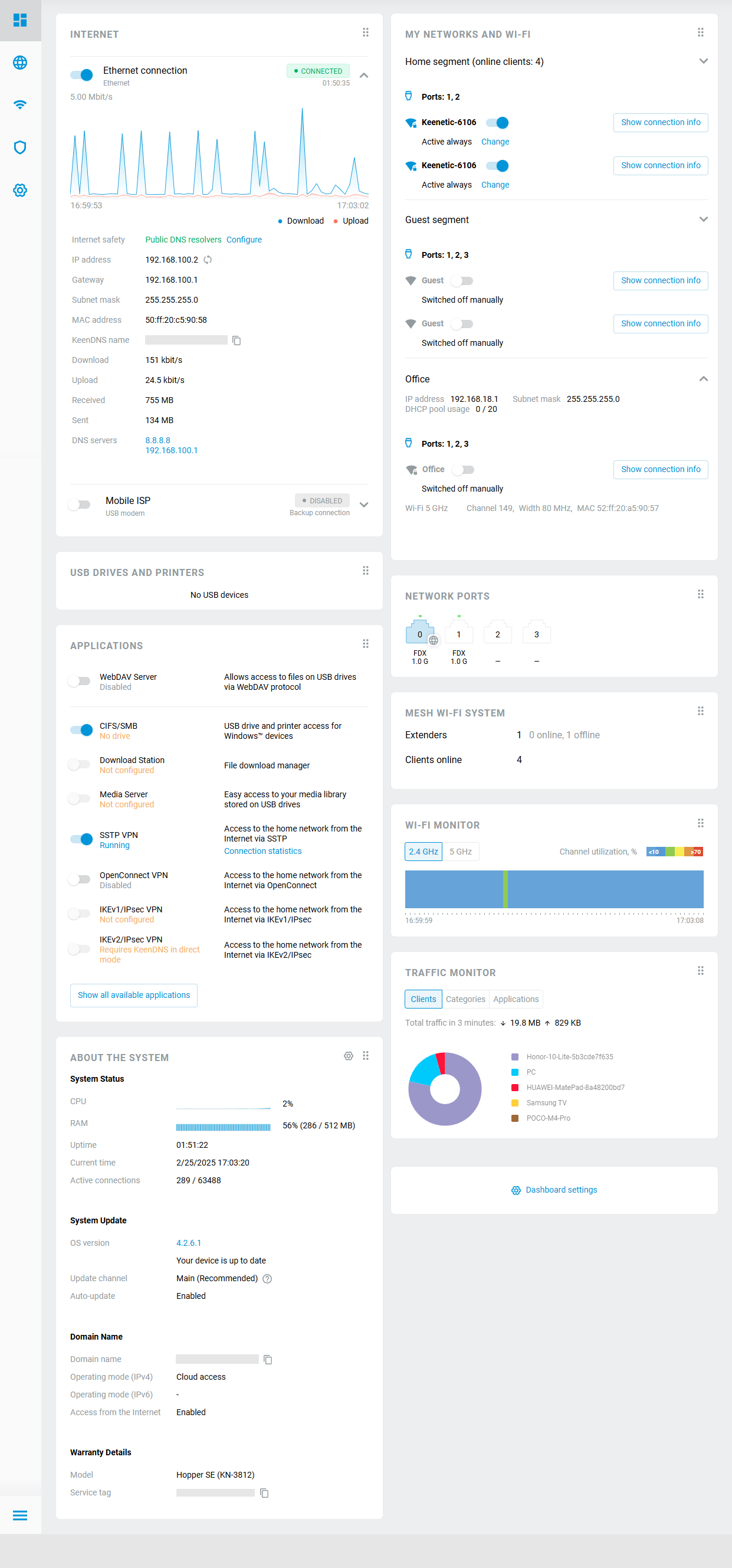This screenshot has width=732, height=1568.
Task: Click the refresh icon beside IP address
Action: (x=208, y=260)
